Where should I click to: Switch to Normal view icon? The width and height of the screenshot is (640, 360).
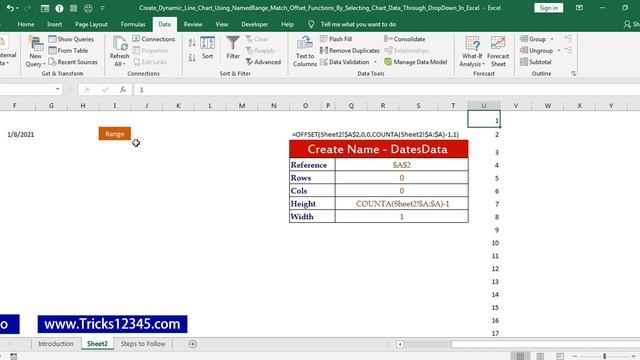[x=520, y=356]
